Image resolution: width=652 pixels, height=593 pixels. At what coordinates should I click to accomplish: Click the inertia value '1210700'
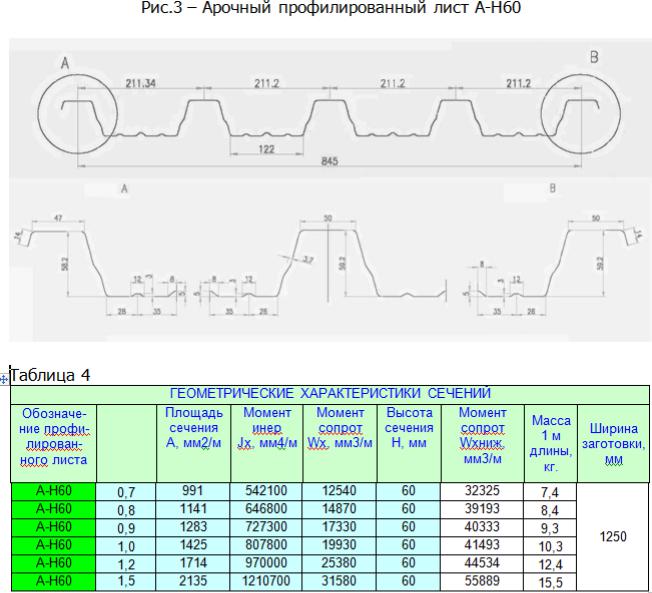click(x=266, y=581)
